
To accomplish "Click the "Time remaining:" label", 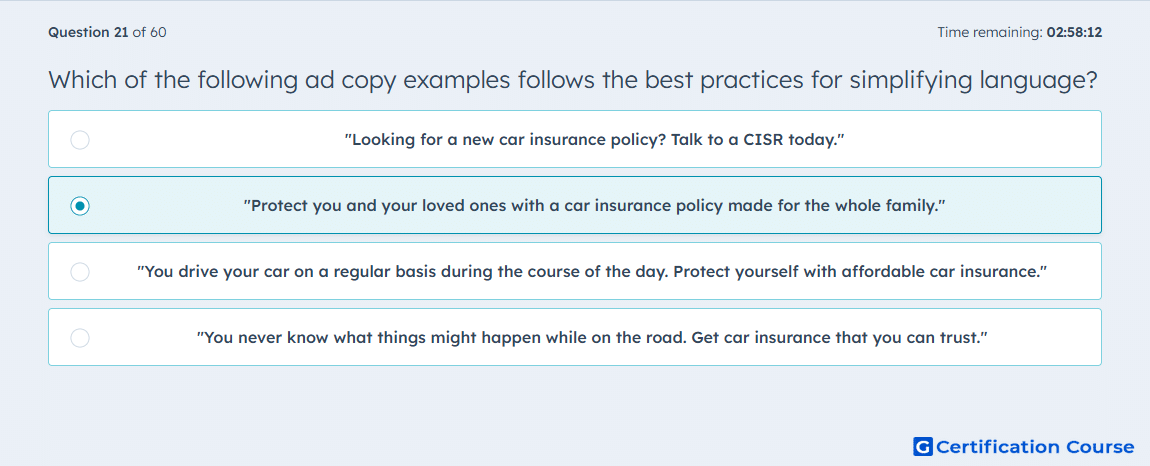I will 991,32.
